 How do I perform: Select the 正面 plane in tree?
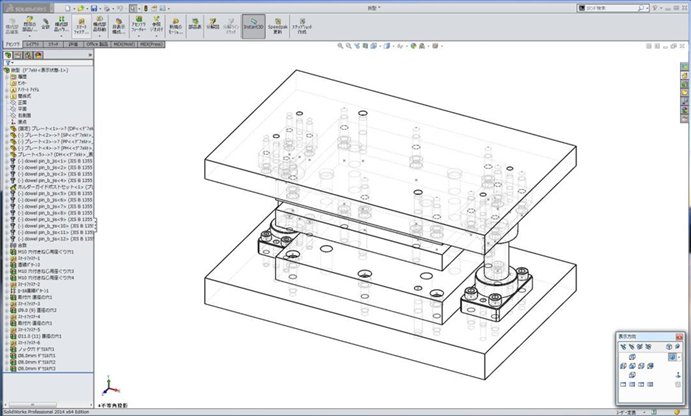22,102
